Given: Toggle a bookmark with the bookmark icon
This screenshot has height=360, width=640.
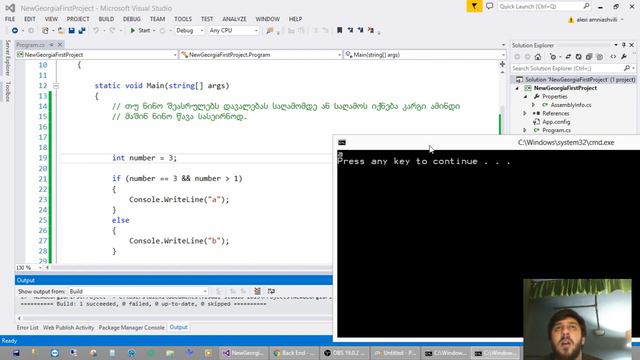Looking at the screenshot, I should [x=339, y=30].
